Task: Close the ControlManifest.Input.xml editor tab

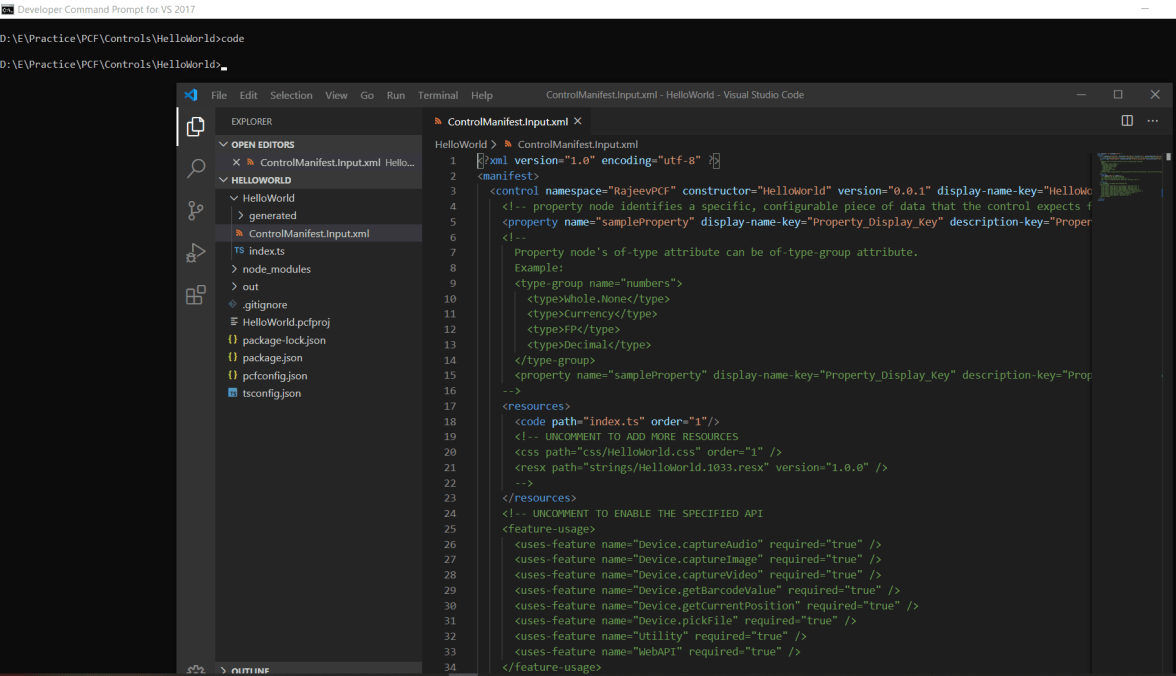Action: 578,121
